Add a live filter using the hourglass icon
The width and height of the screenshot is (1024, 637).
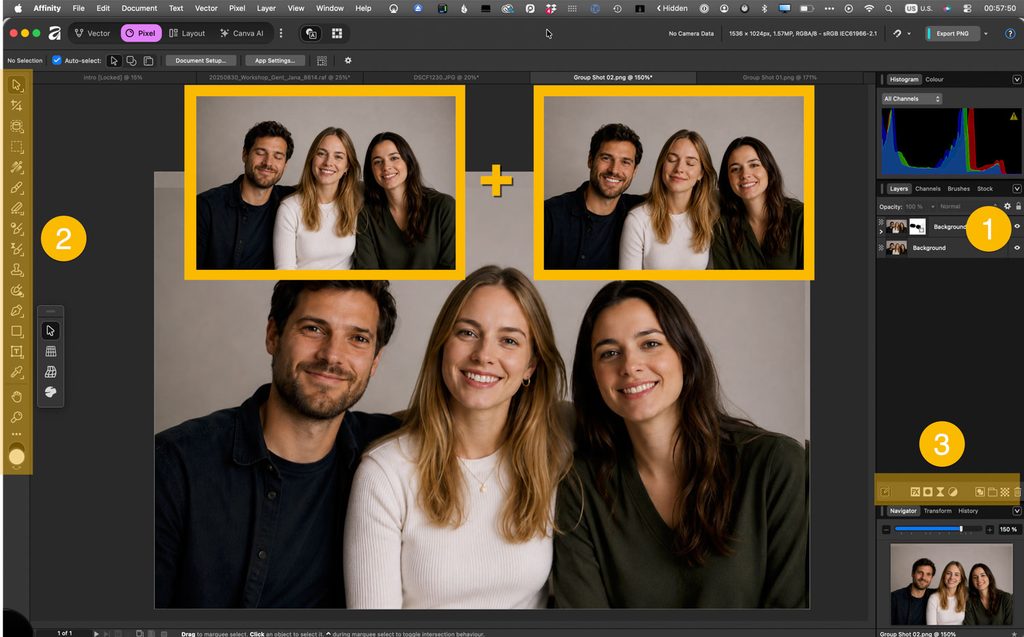click(940, 492)
